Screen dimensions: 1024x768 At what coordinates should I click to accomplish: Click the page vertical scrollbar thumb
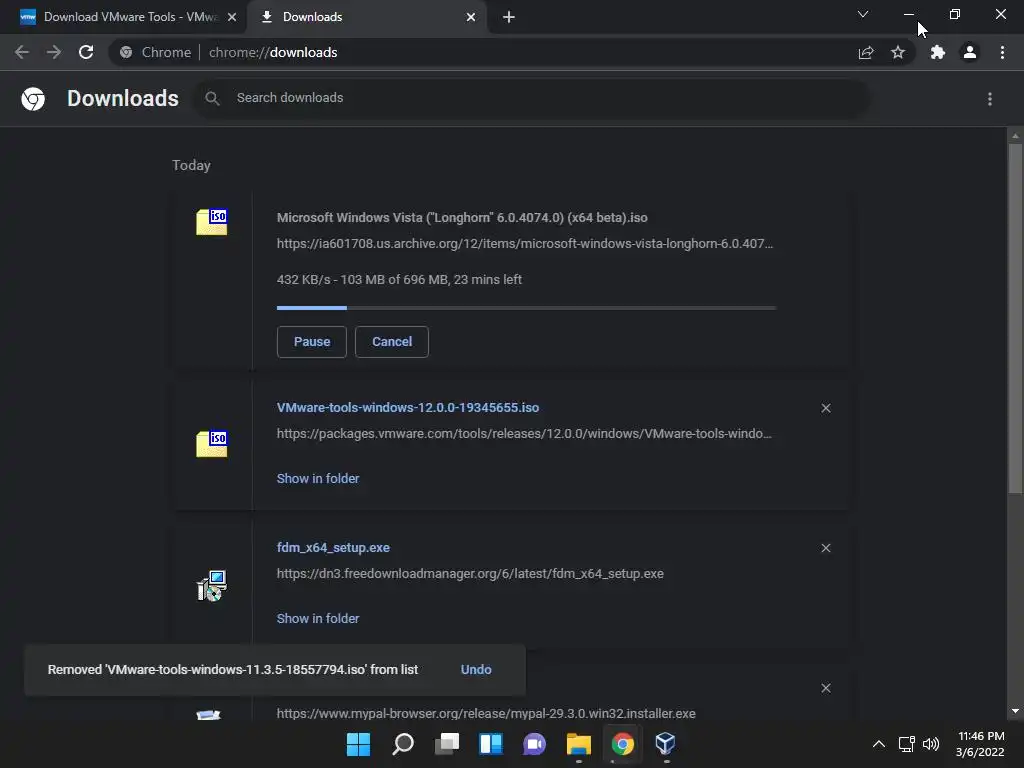coord(1015,319)
